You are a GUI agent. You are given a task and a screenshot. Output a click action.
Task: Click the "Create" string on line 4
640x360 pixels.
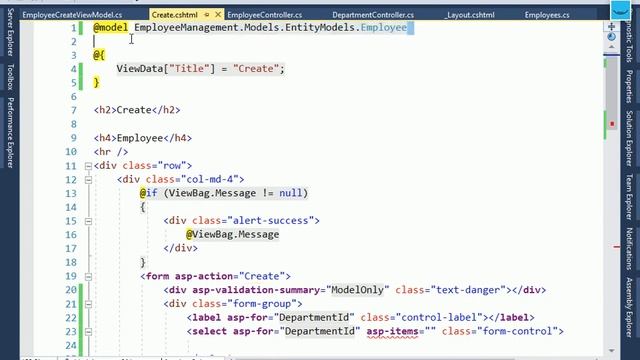tap(256, 69)
